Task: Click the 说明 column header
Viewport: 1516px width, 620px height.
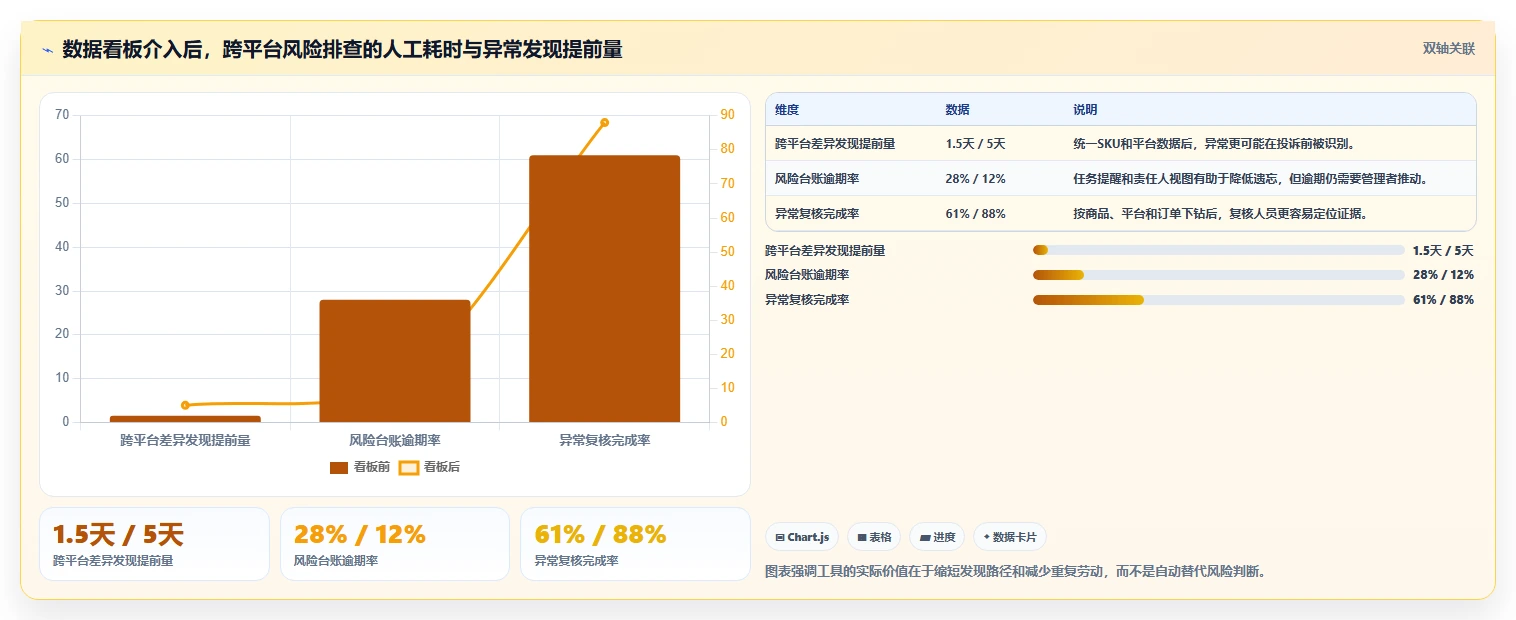Action: (1085, 110)
